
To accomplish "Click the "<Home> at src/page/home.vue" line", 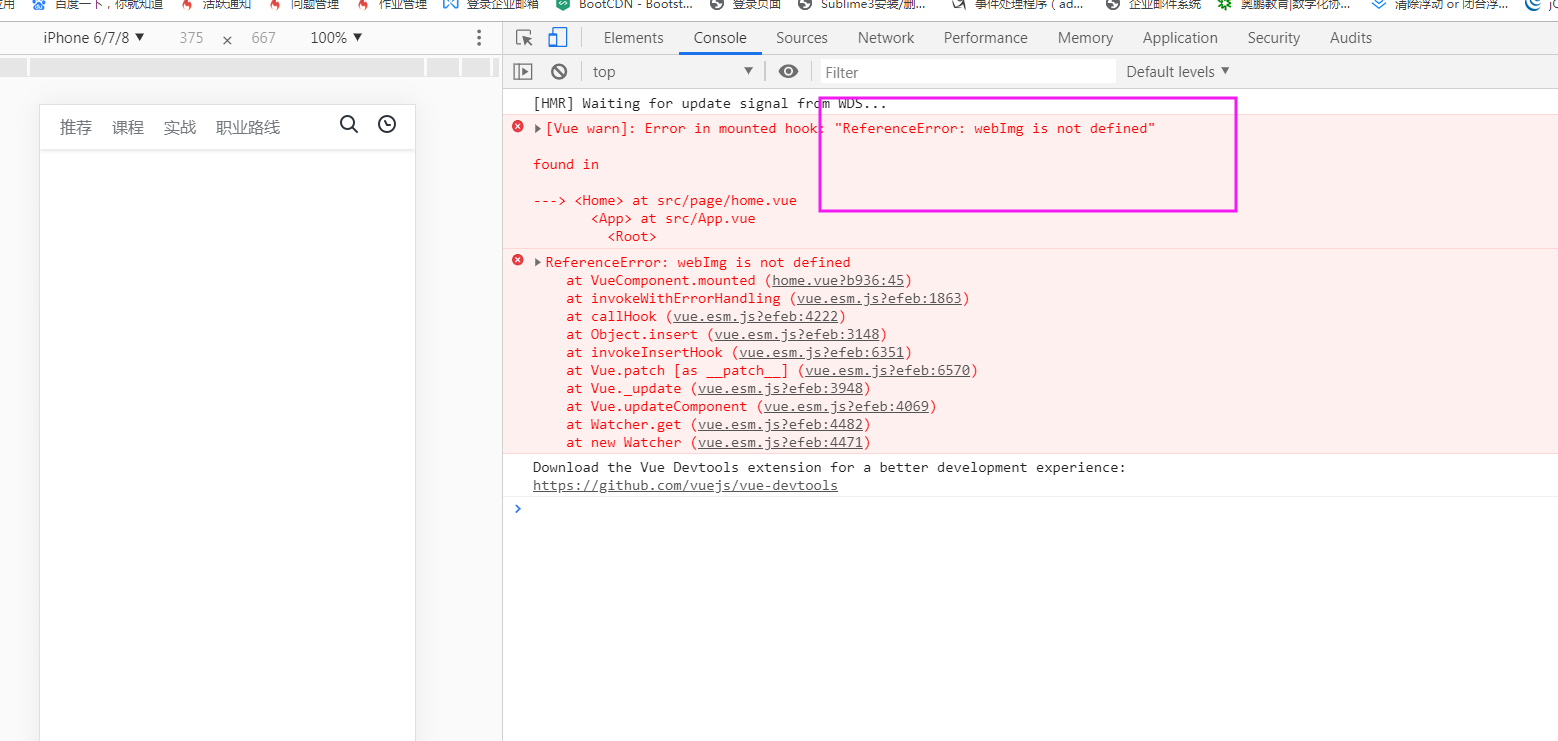I will click(685, 200).
